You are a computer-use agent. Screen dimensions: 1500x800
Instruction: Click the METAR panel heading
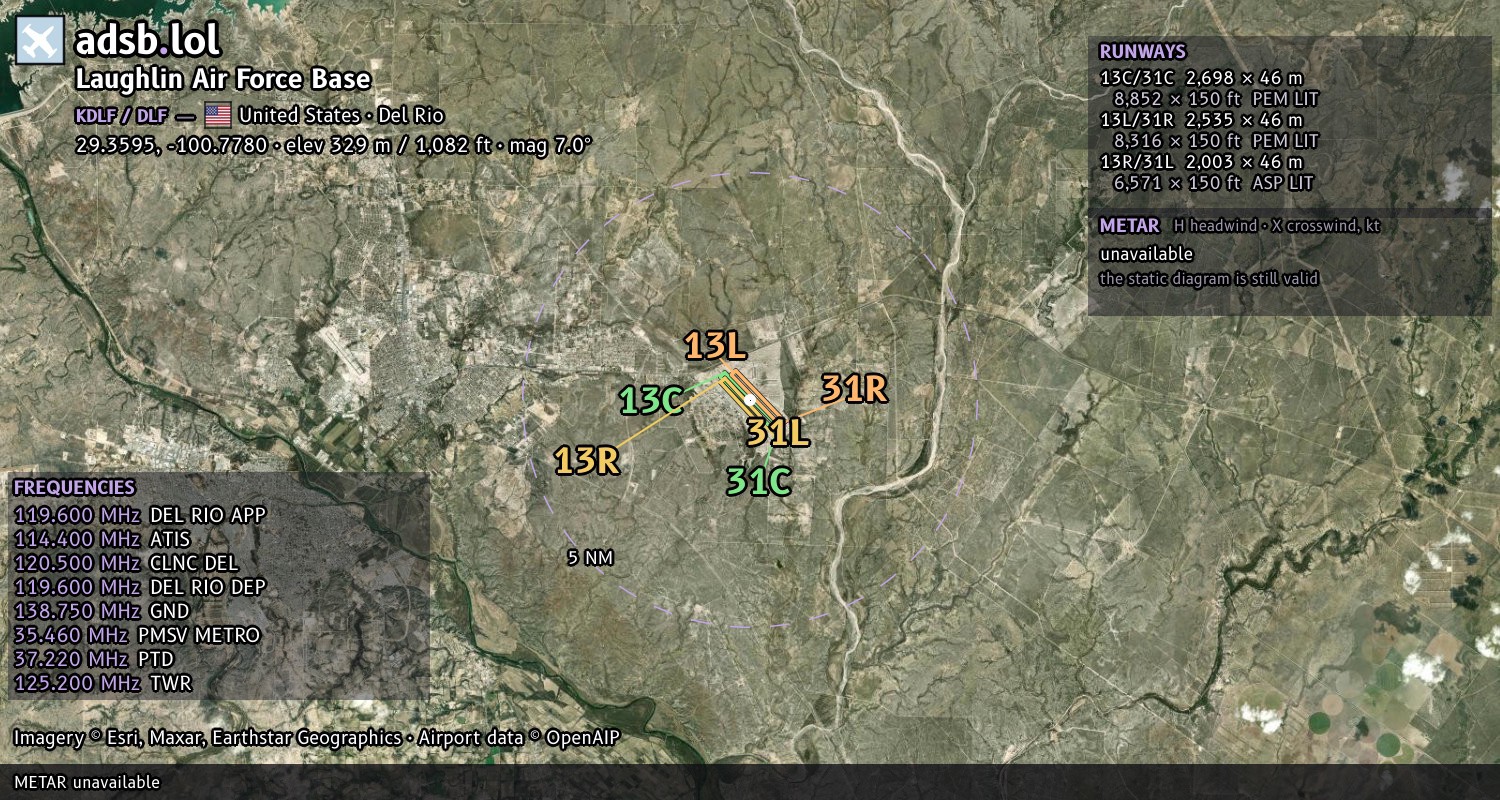pos(1129,226)
